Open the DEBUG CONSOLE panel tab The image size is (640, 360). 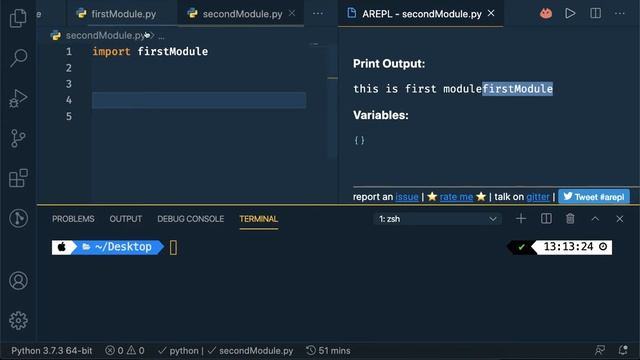tap(191, 219)
